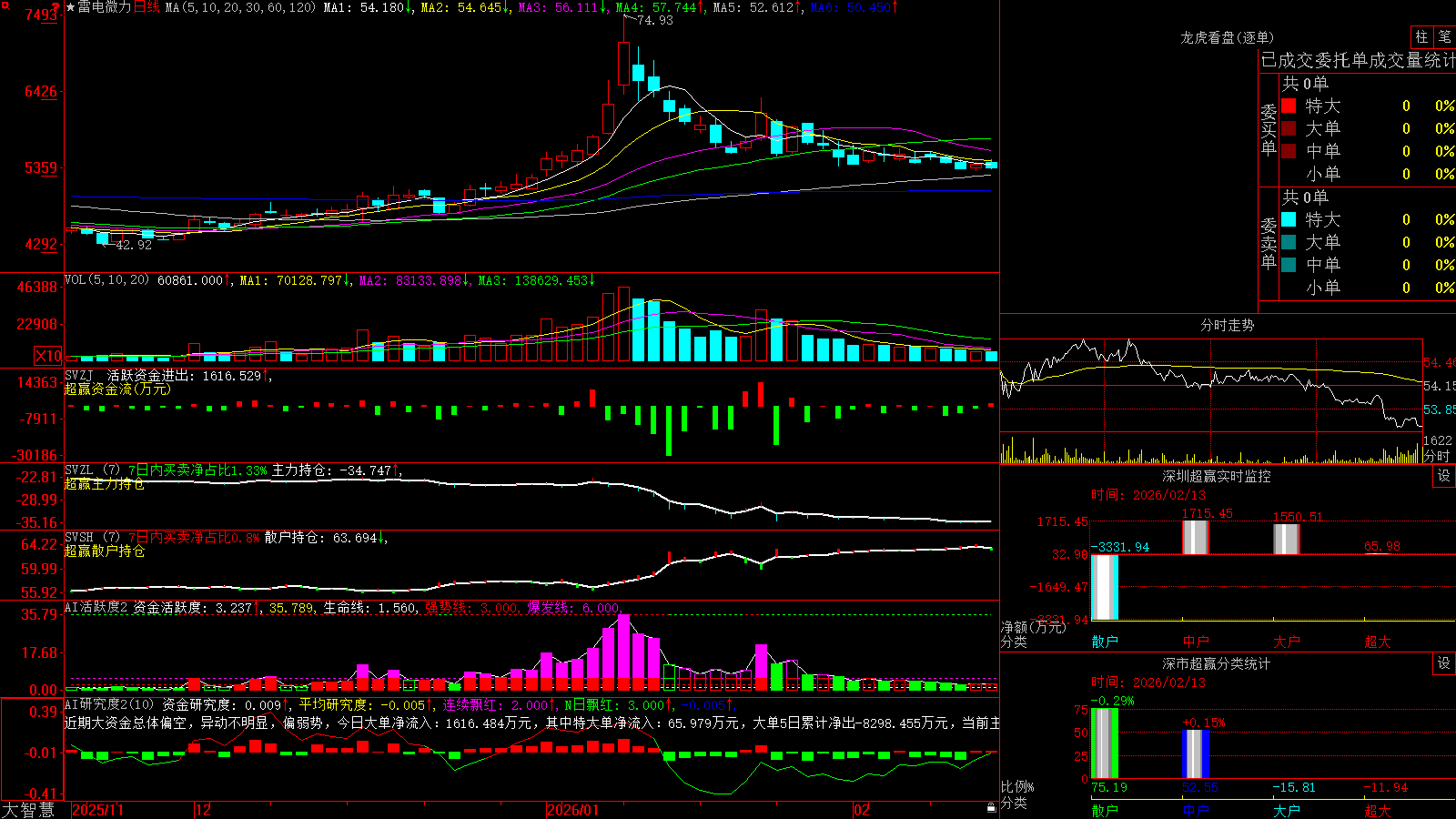
Task: Select the 02 month timeline marker
Action: coord(861,810)
